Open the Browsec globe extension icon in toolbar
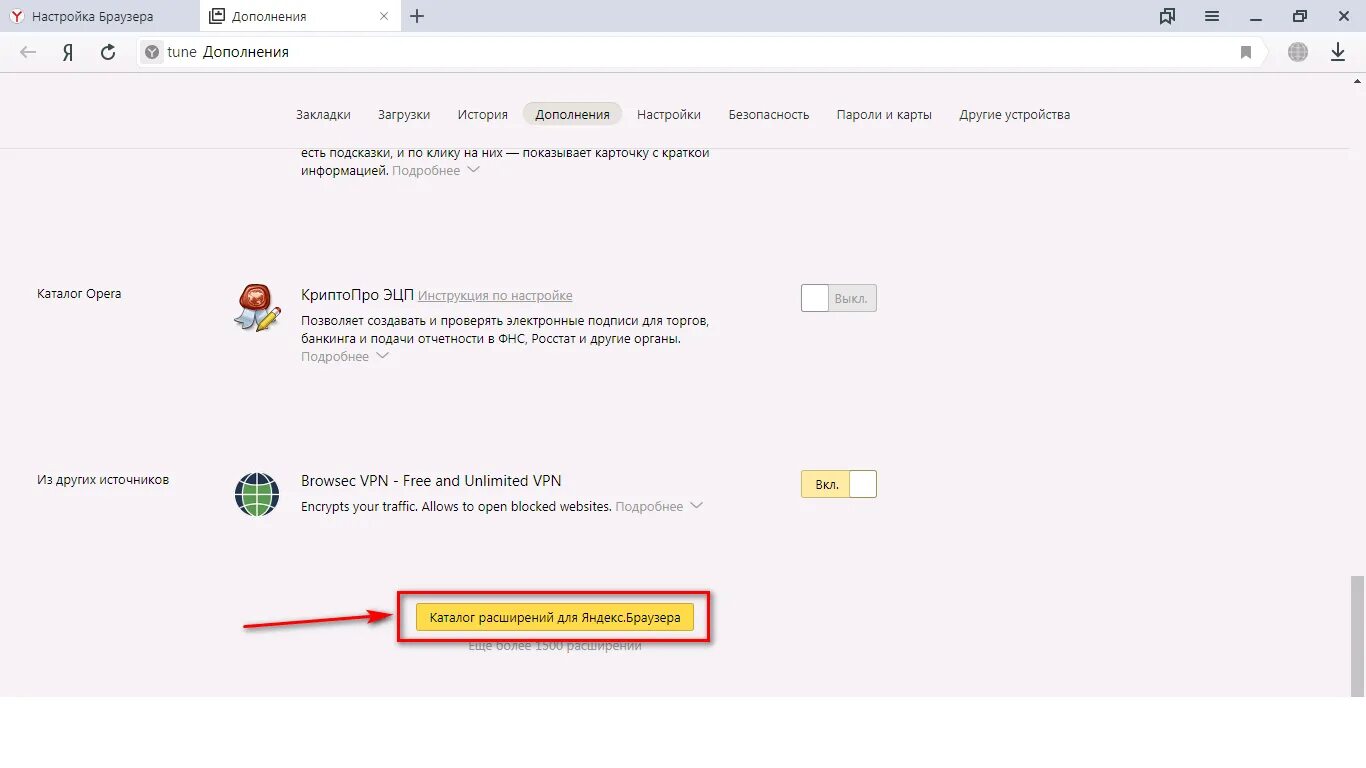Screen dimensions: 1366x768 [x=1298, y=52]
